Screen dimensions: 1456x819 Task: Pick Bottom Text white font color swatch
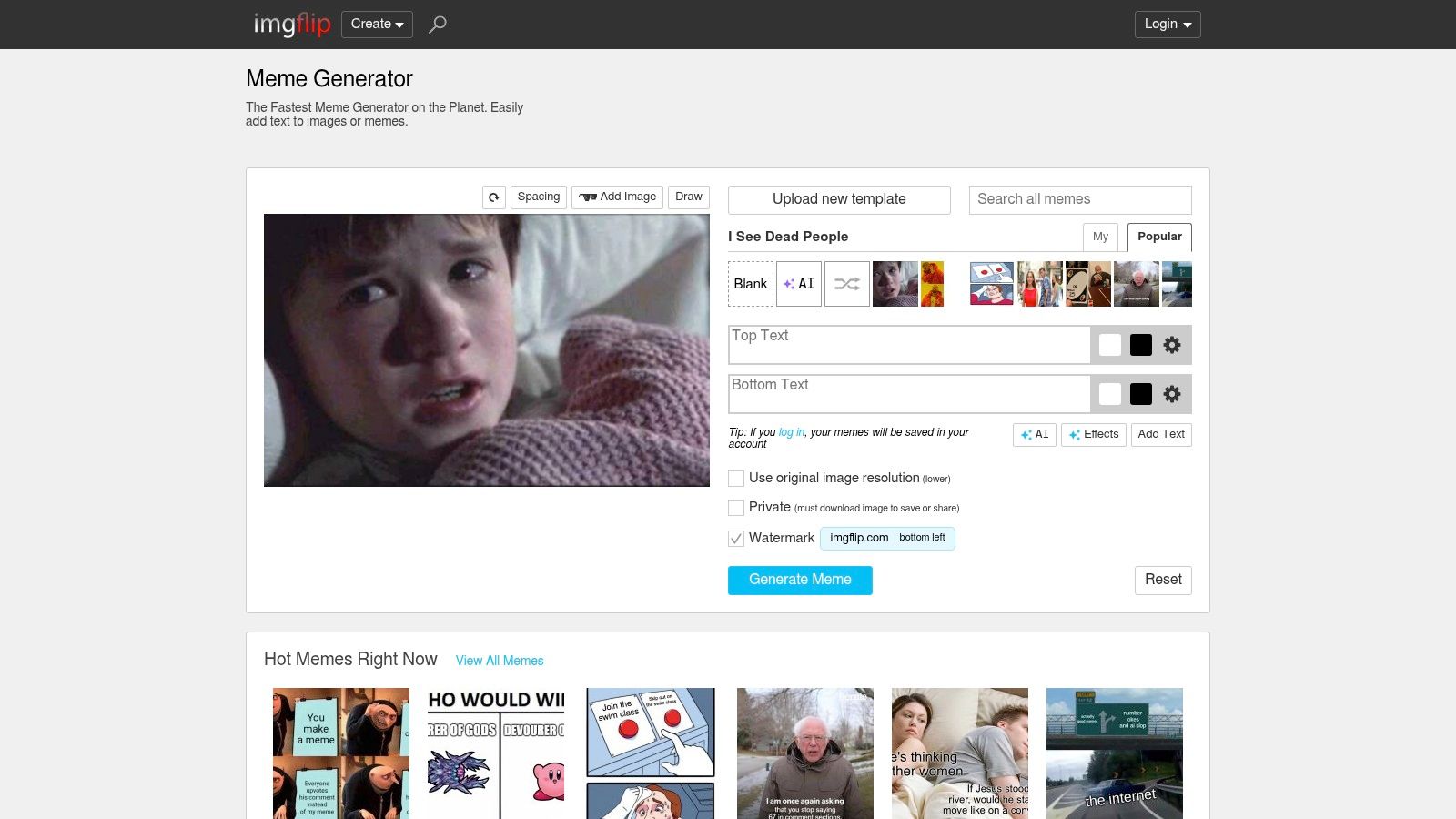click(1110, 394)
